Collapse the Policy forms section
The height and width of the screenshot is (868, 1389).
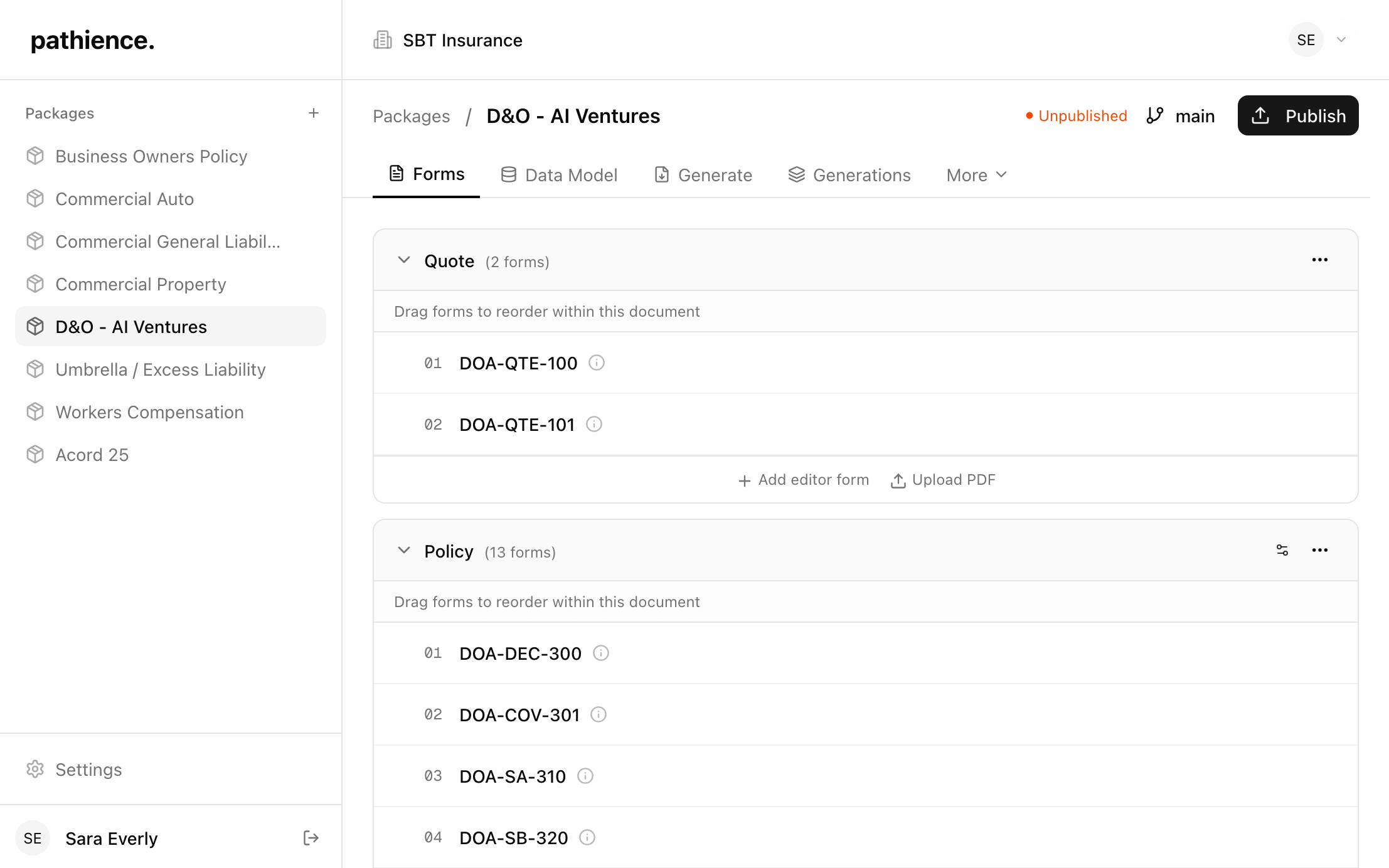click(404, 550)
